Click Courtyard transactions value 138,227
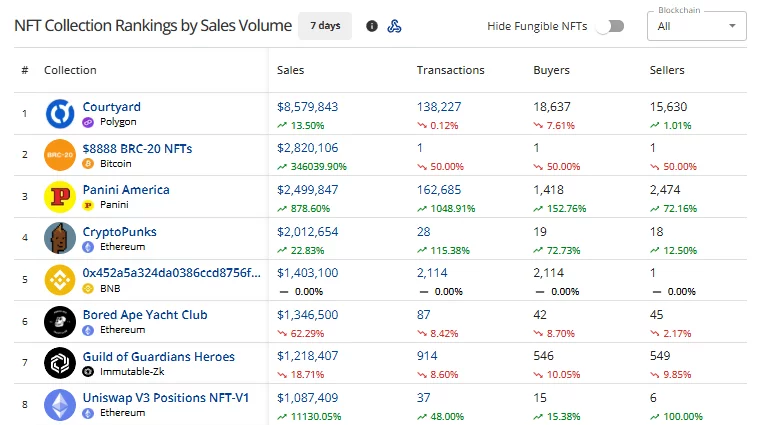The image size is (770, 425). pos(439,107)
